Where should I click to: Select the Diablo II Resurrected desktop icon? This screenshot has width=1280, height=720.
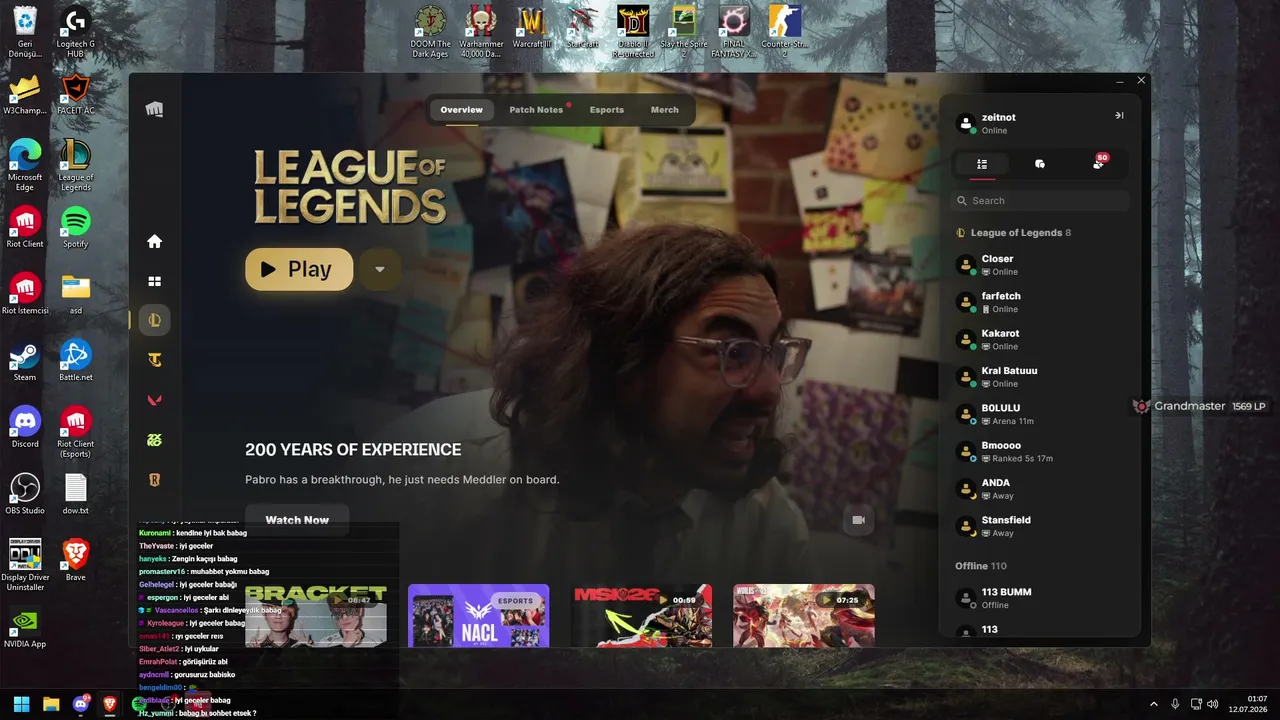click(633, 32)
